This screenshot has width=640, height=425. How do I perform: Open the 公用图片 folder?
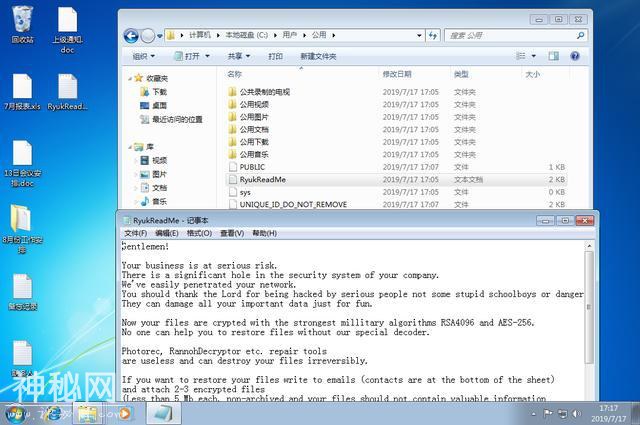point(254,117)
